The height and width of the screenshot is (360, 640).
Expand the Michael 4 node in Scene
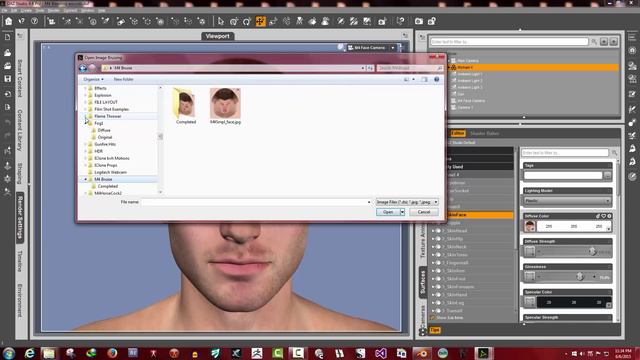449,67
